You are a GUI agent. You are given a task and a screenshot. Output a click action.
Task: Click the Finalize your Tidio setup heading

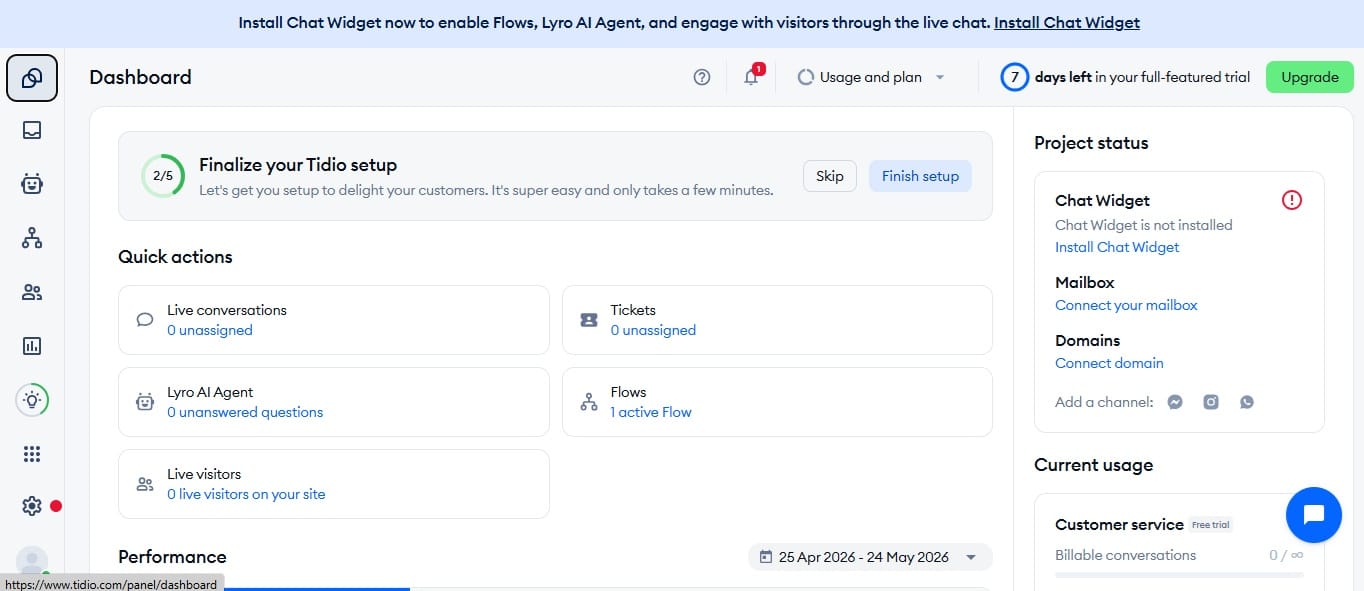click(x=298, y=165)
